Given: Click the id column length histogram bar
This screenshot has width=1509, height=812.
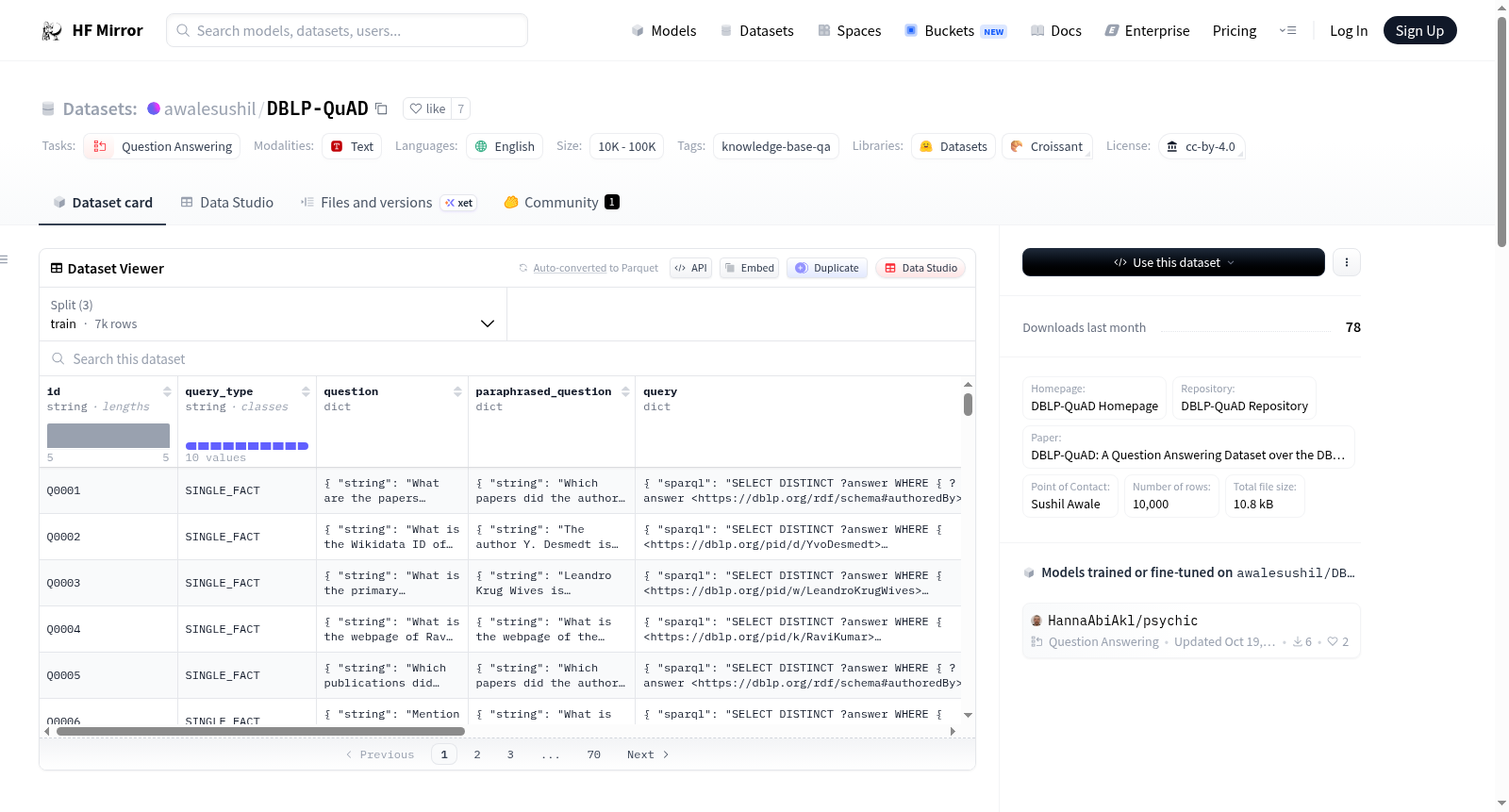Looking at the screenshot, I should pos(108,435).
